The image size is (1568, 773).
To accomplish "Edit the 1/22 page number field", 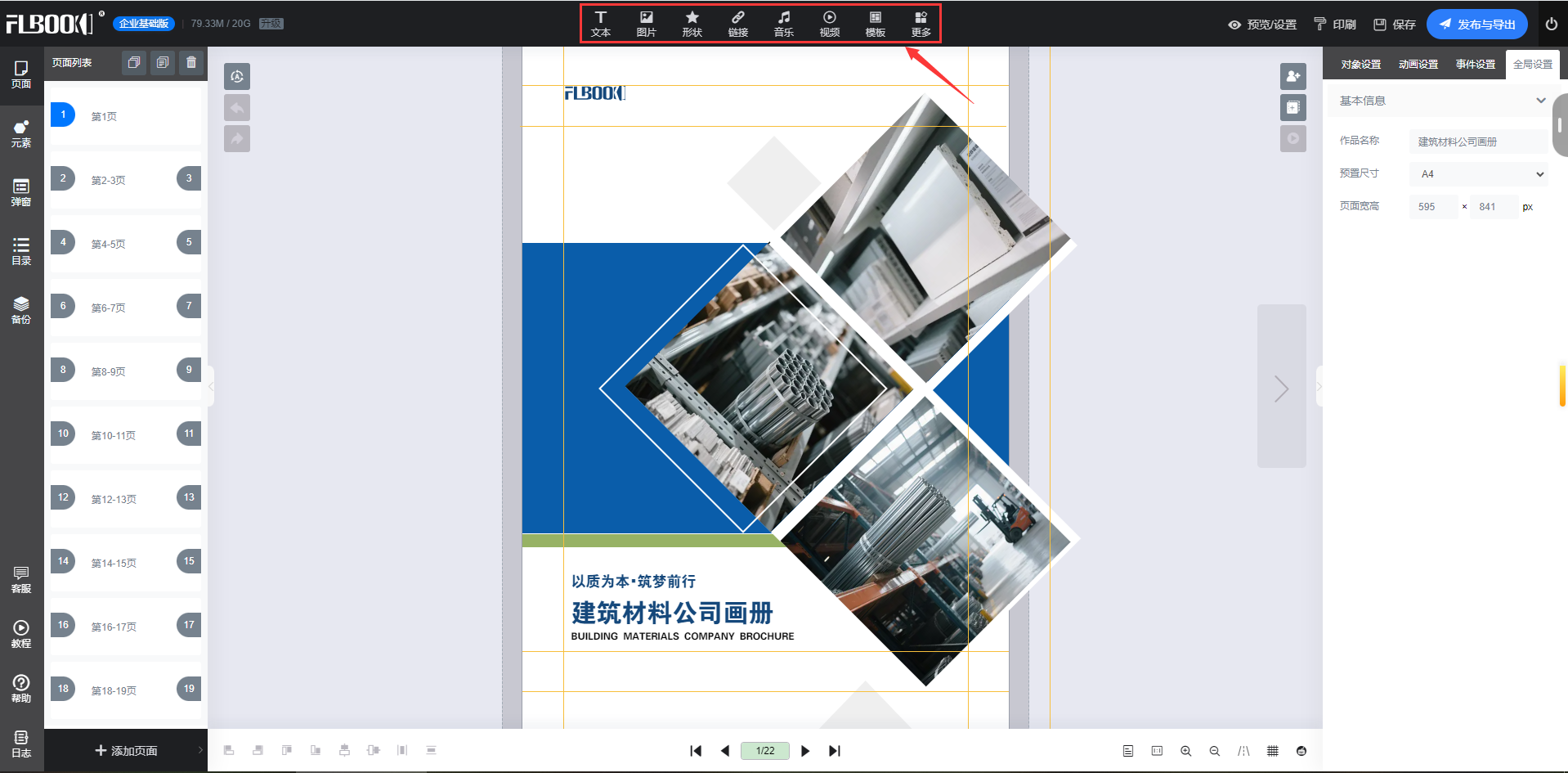I will click(x=764, y=750).
